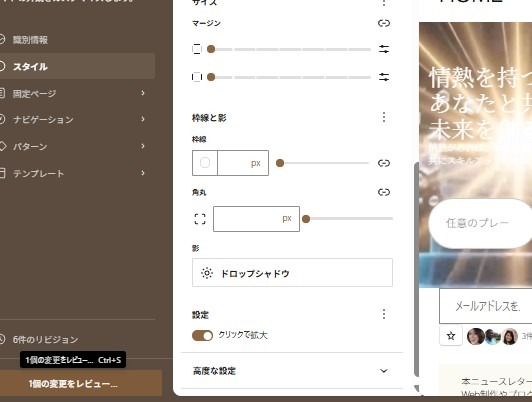
Task: Click the horizontal margin sides icon
Action: point(197,77)
